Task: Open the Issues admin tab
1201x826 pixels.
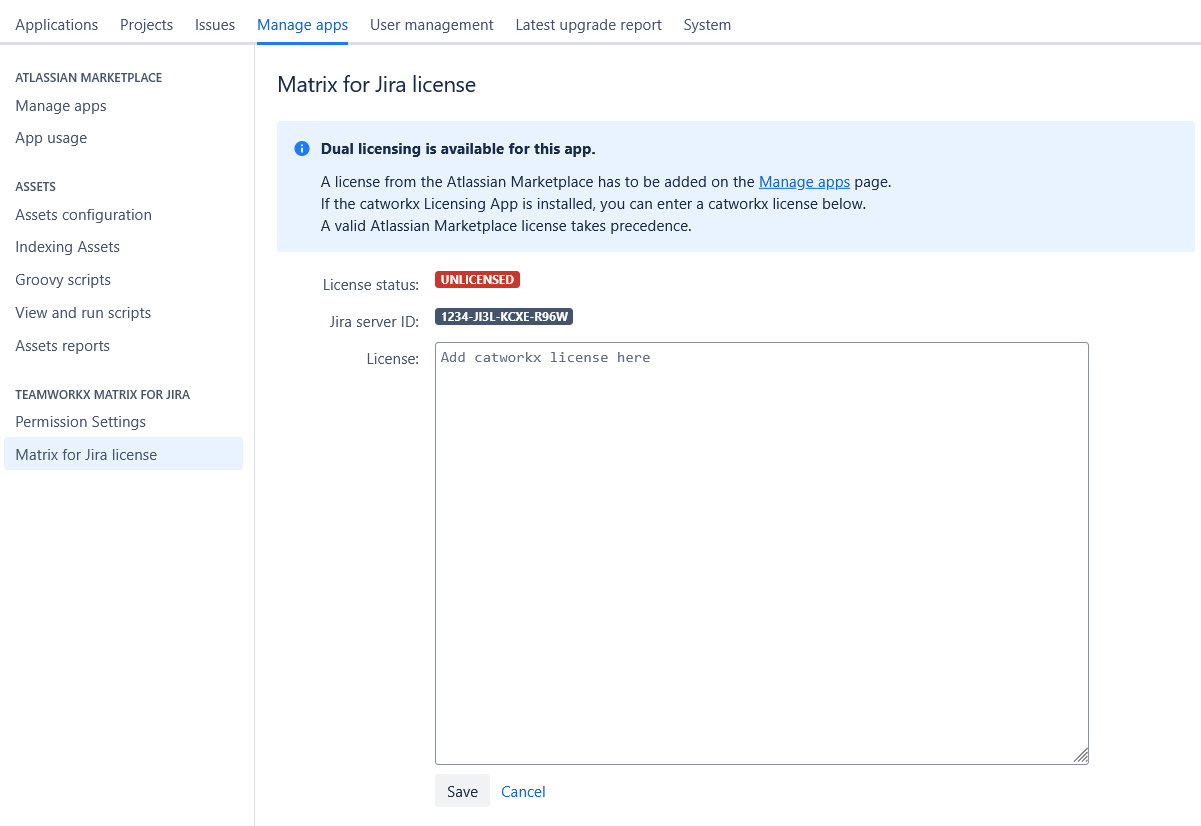Action: (215, 25)
